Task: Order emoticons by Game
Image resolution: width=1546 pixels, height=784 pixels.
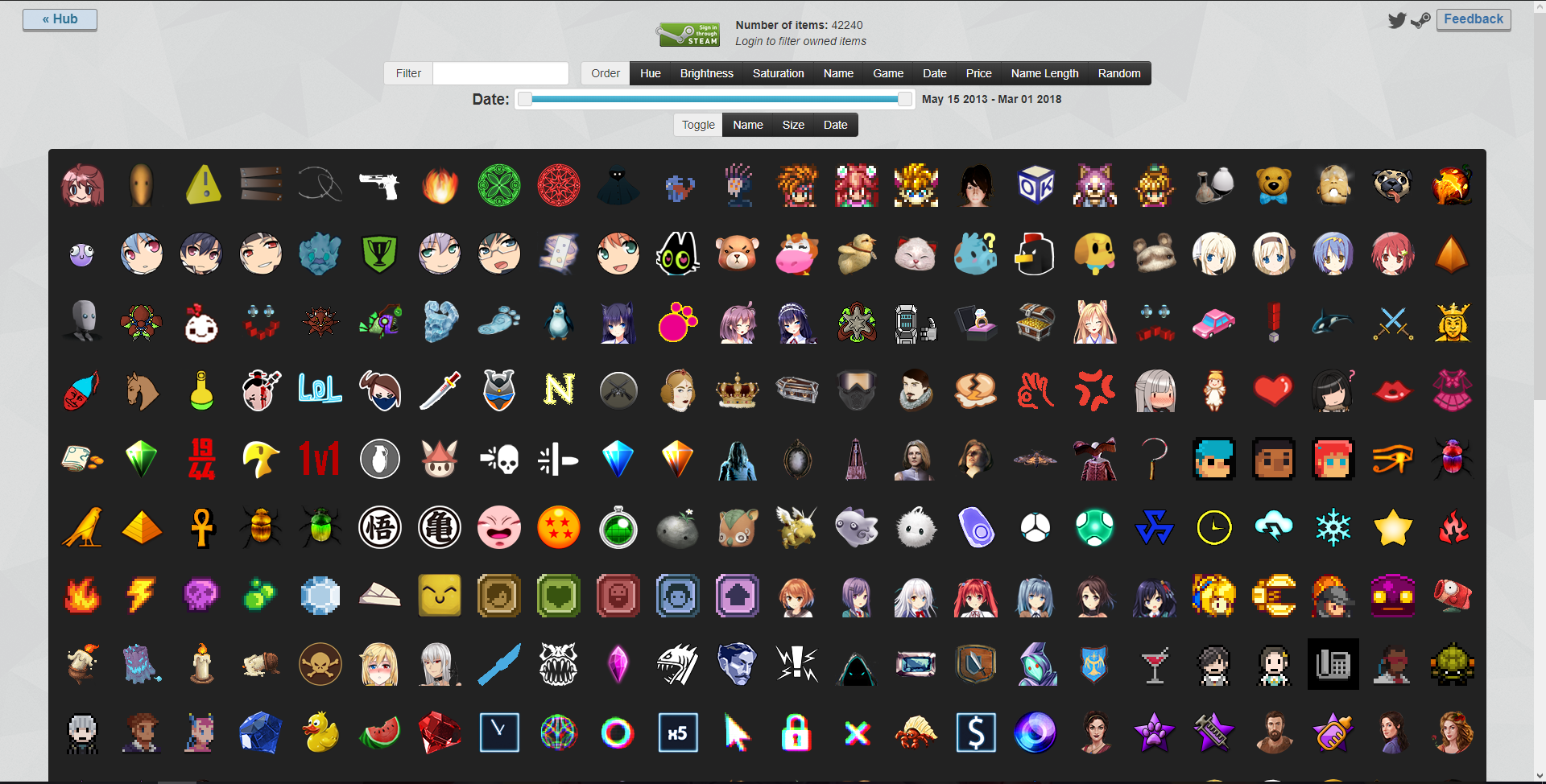Action: click(x=888, y=73)
